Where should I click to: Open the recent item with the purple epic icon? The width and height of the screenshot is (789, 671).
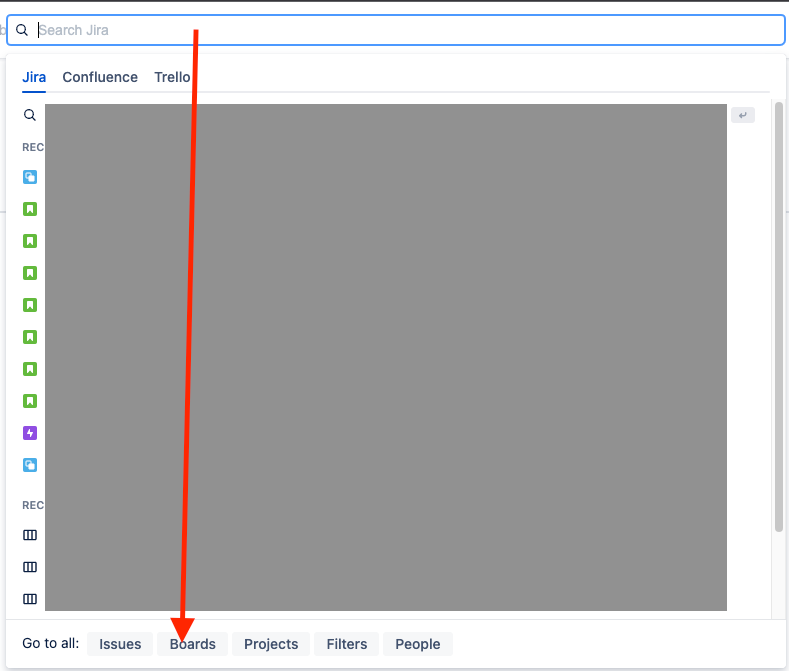[30, 433]
